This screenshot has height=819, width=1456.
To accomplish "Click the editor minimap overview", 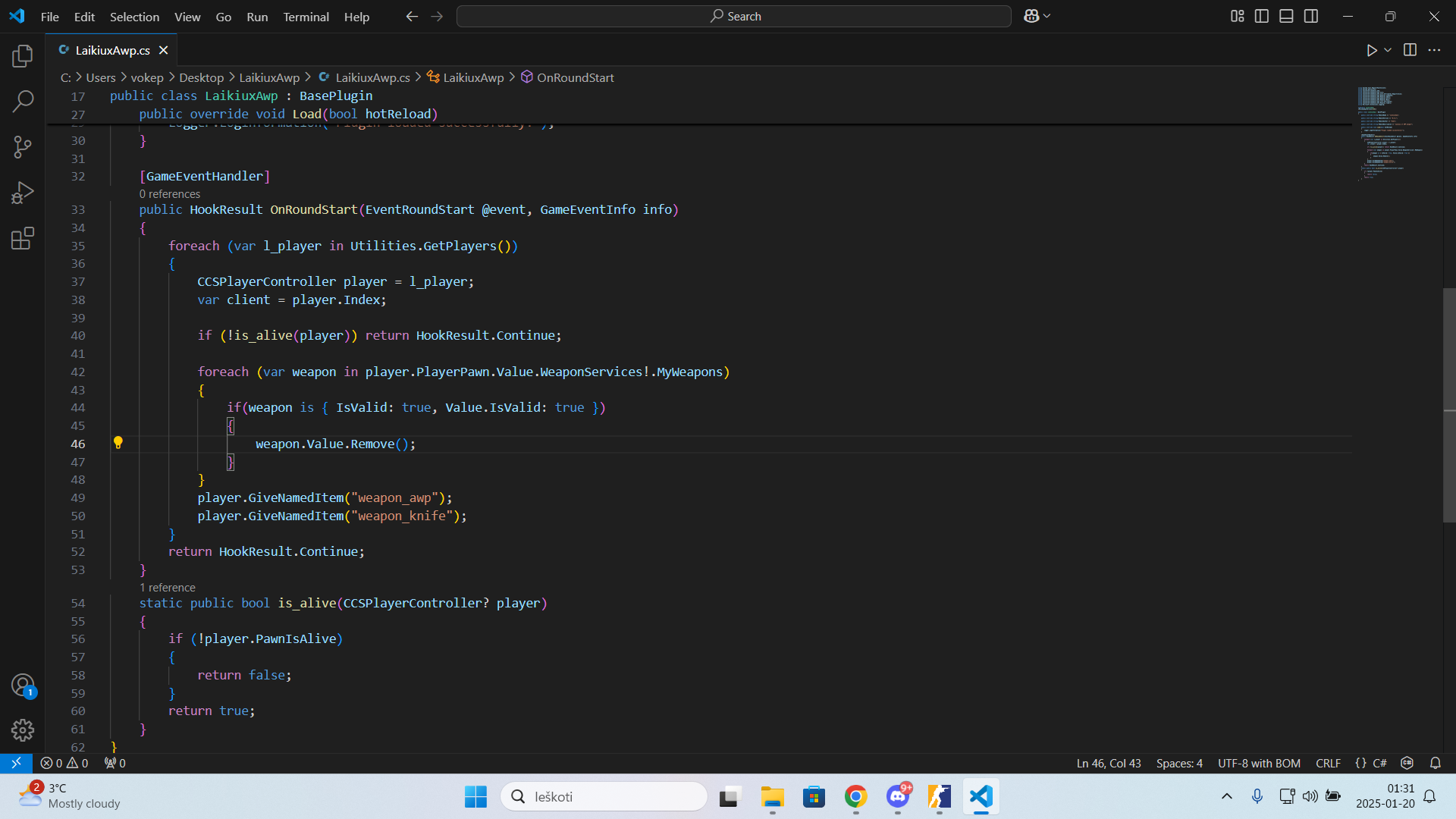I will tap(1398, 133).
